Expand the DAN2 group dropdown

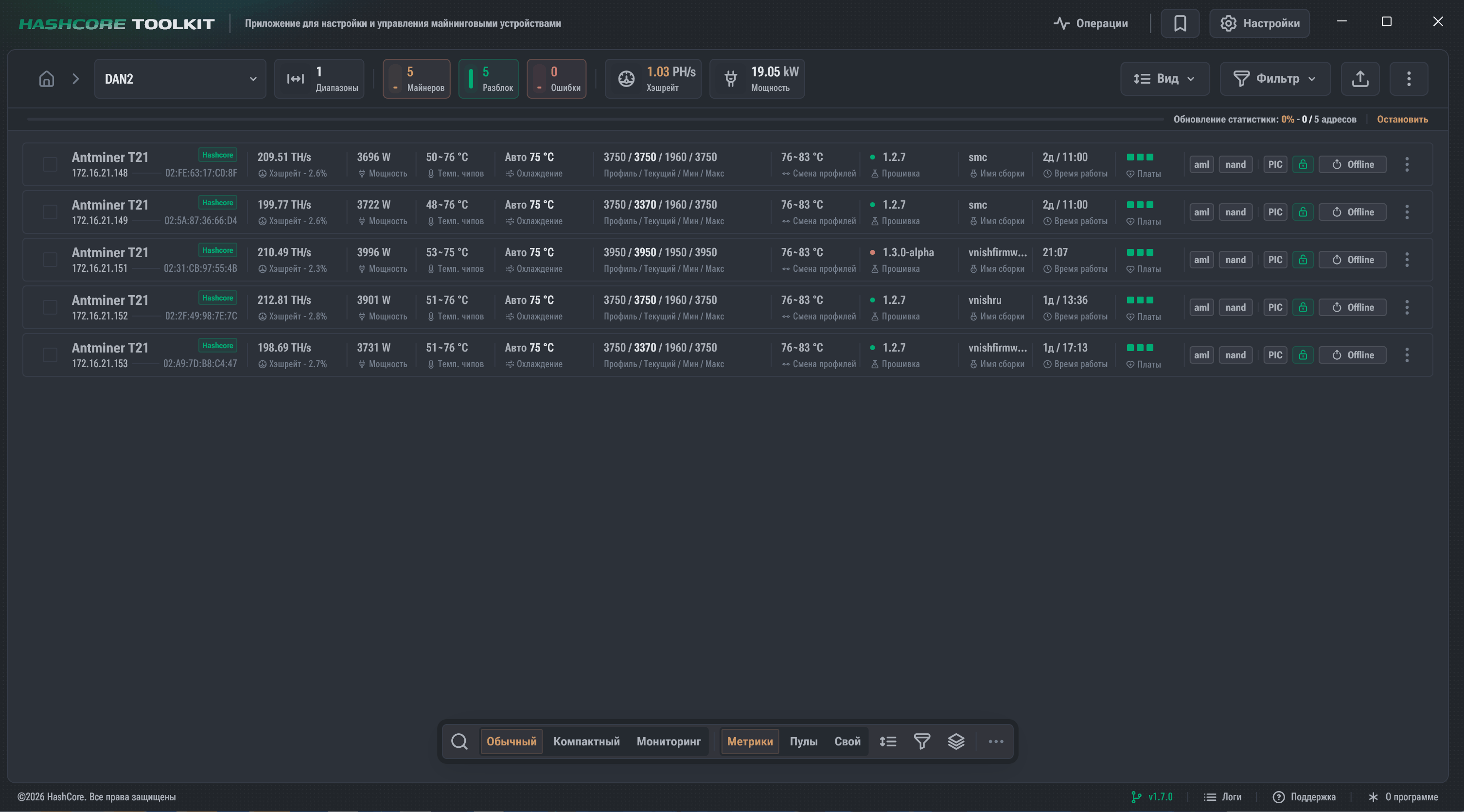[x=180, y=79]
